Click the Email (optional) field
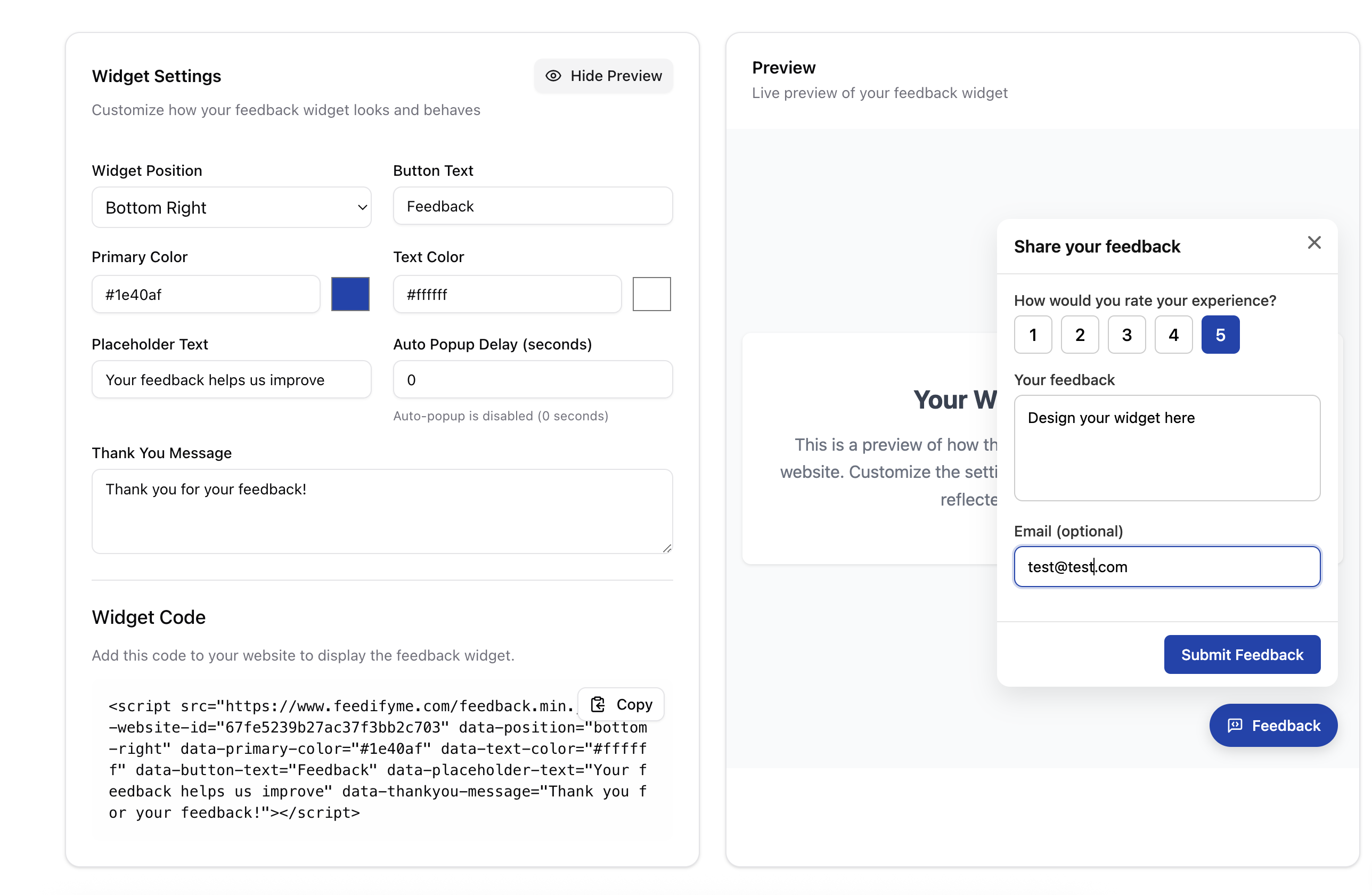 click(x=1167, y=567)
